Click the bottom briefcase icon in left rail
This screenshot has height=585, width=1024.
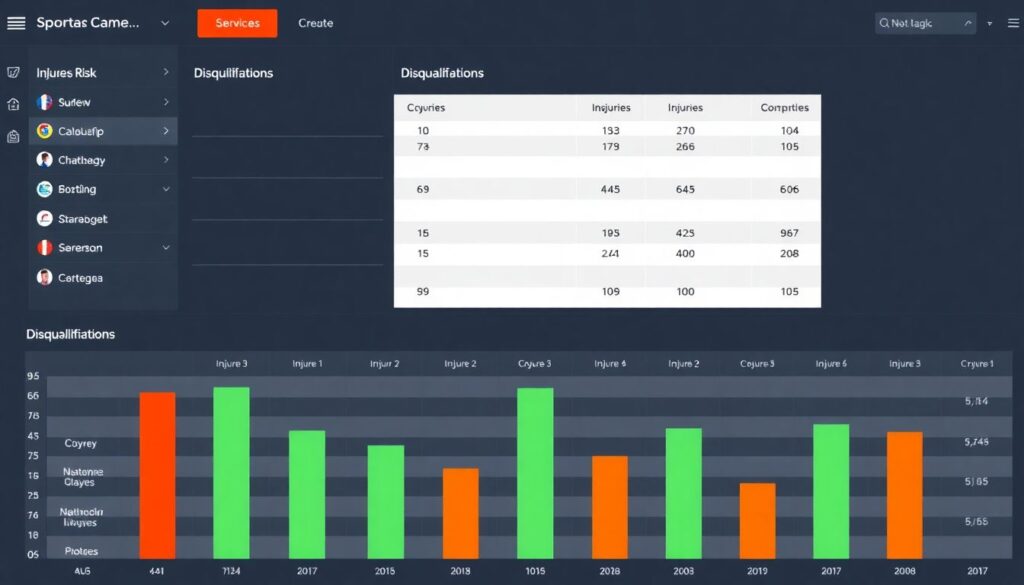(x=13, y=137)
